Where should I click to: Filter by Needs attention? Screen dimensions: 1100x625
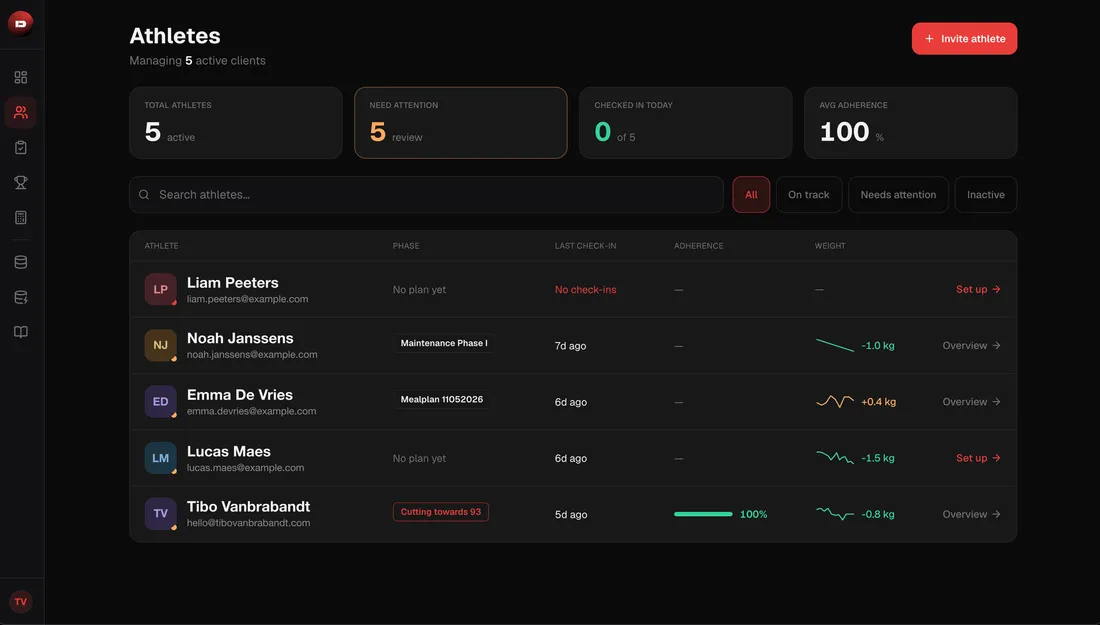coord(898,194)
